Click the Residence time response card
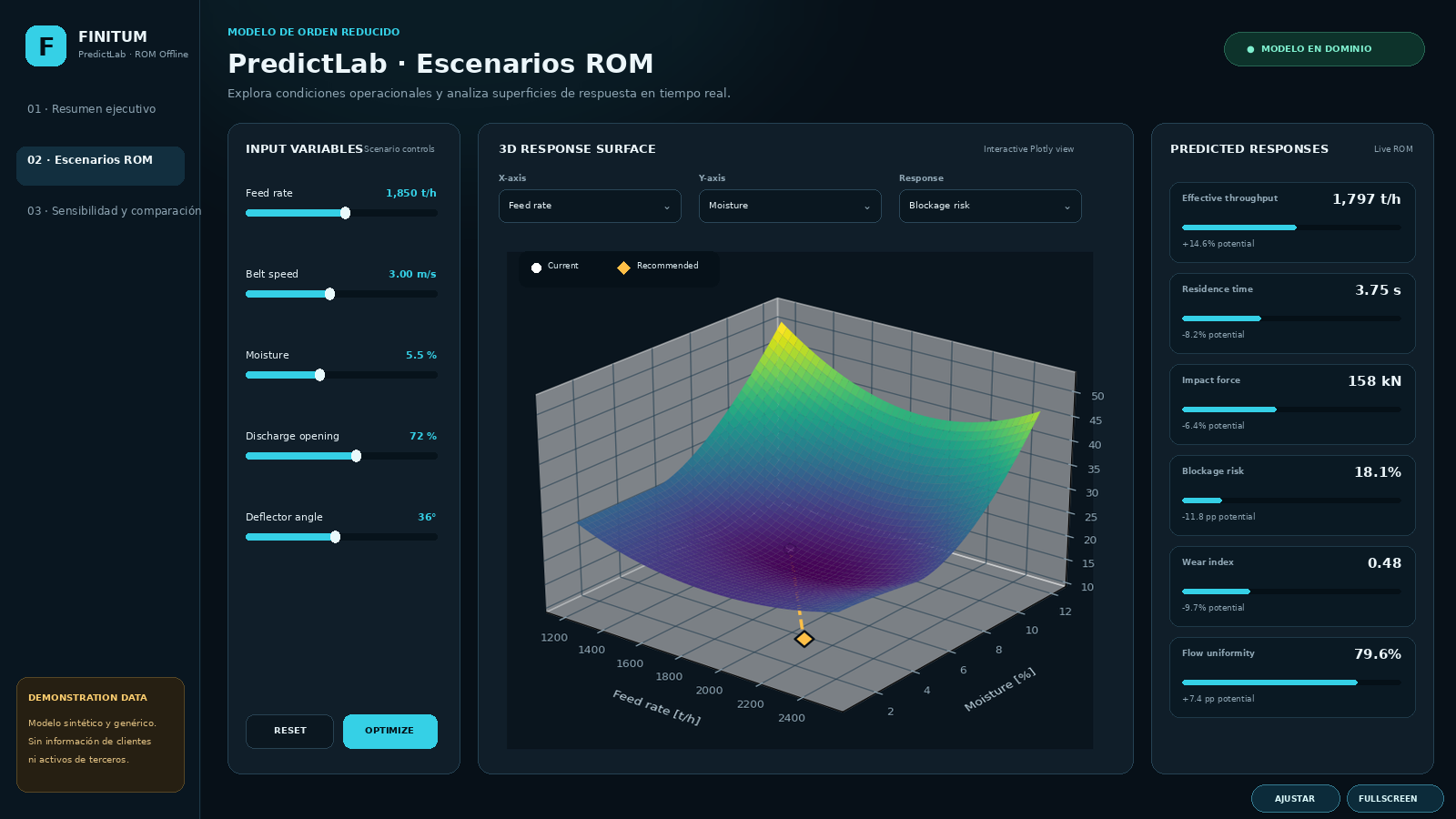 click(1292, 313)
